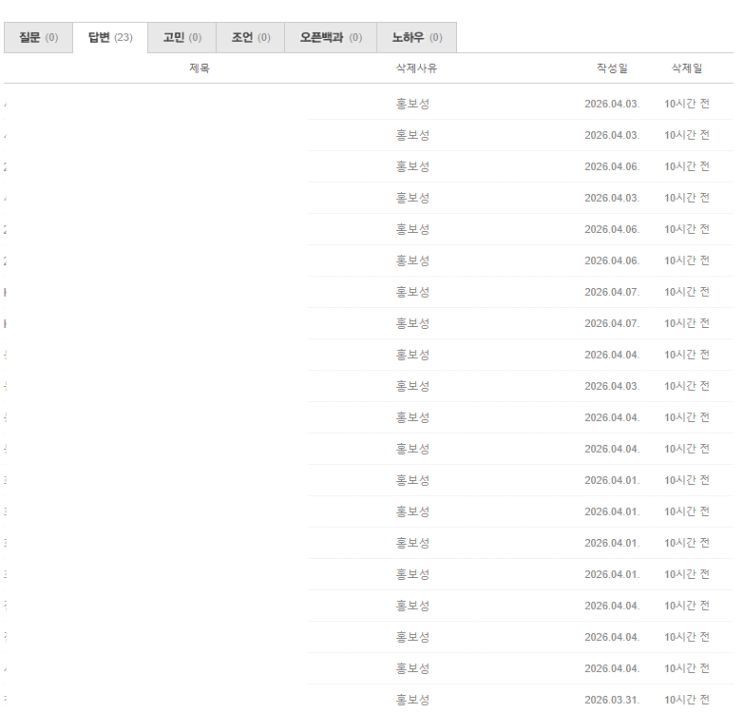Click 홍보성 in the 2026.03.31. row
Image resolution: width=743 pixels, height=713 pixels.
[413, 700]
